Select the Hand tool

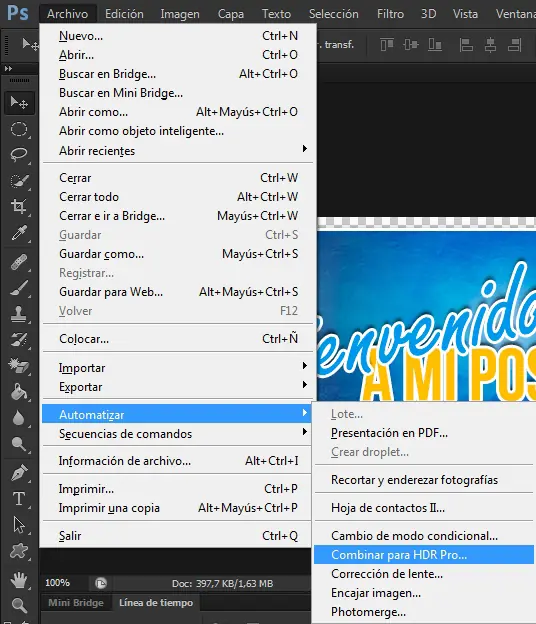(x=19, y=580)
